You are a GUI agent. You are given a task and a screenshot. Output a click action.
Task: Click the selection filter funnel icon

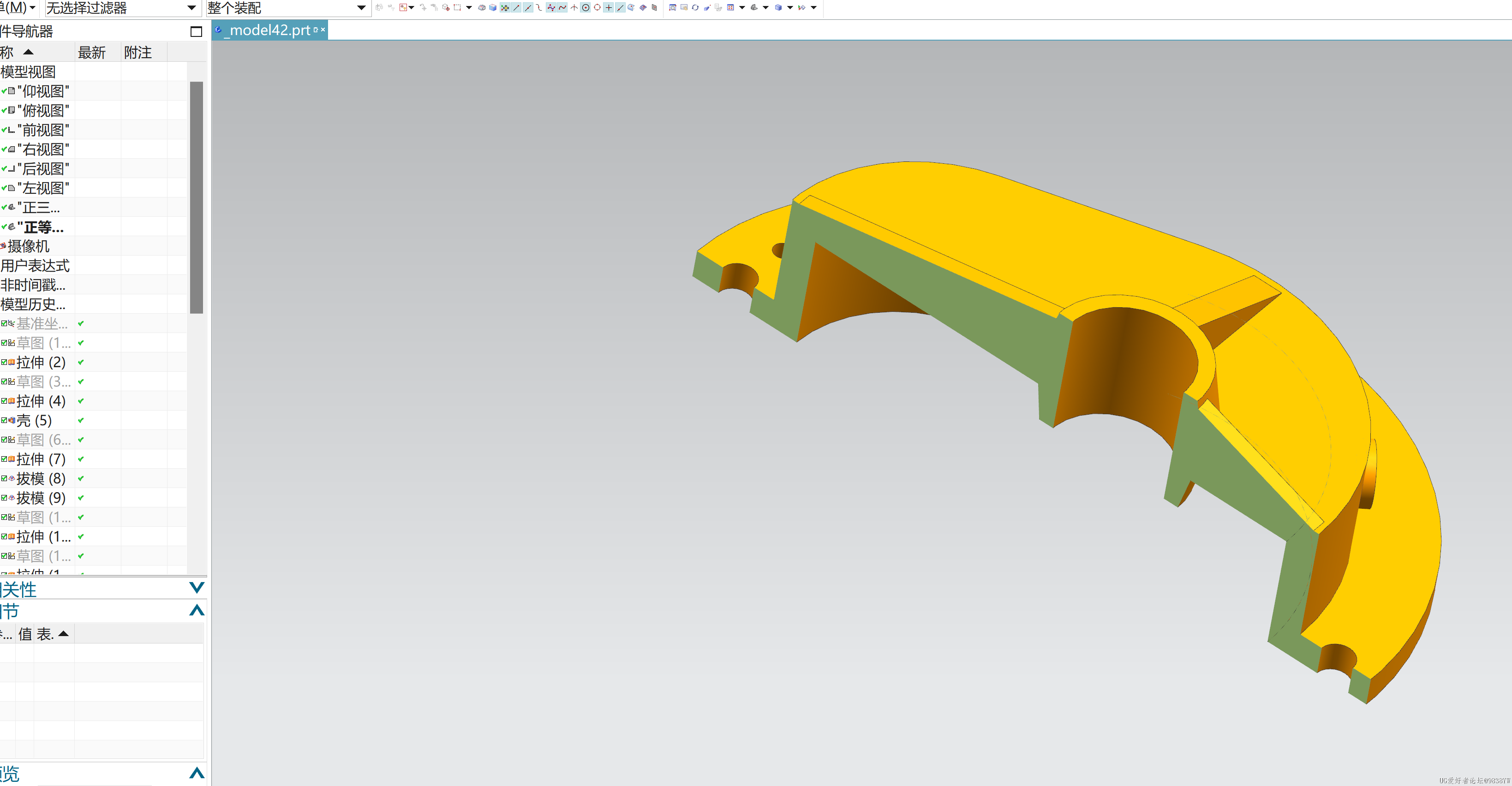403,8
